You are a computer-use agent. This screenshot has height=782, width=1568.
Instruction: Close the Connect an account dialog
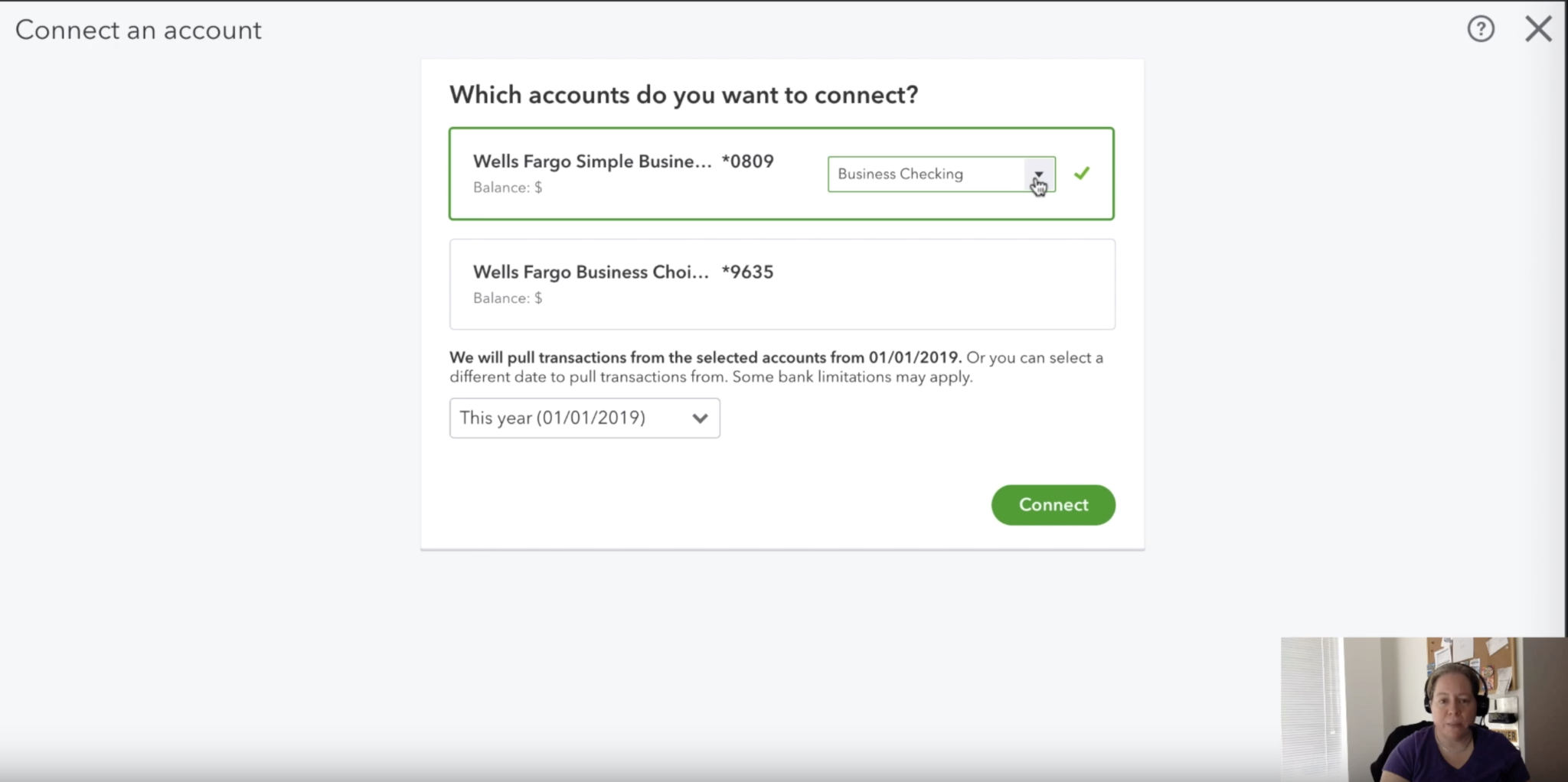pyautogui.click(x=1538, y=29)
